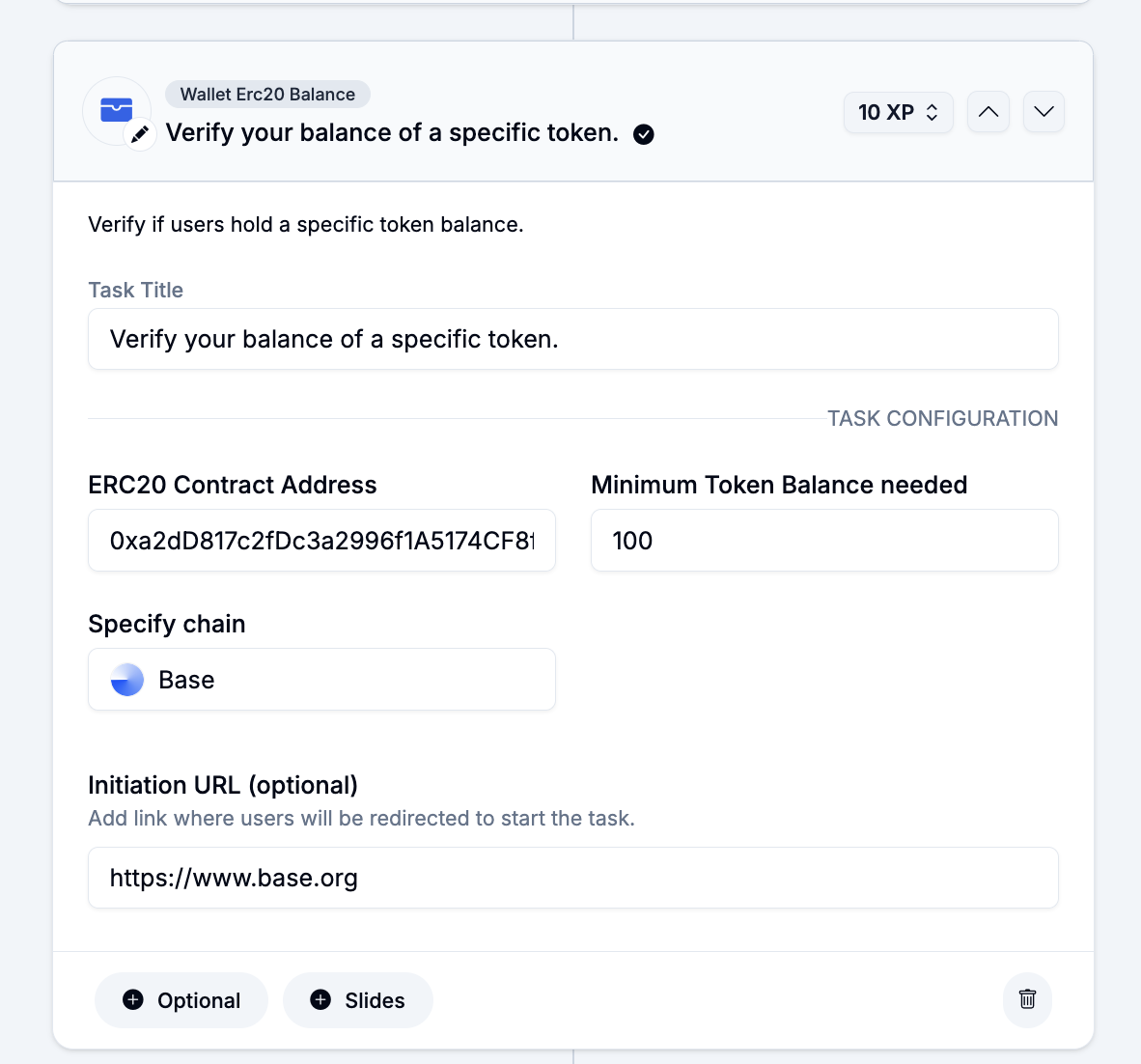Viewport: 1141px width, 1064px height.
Task: Click the Initiation URL input field
Action: click(572, 879)
